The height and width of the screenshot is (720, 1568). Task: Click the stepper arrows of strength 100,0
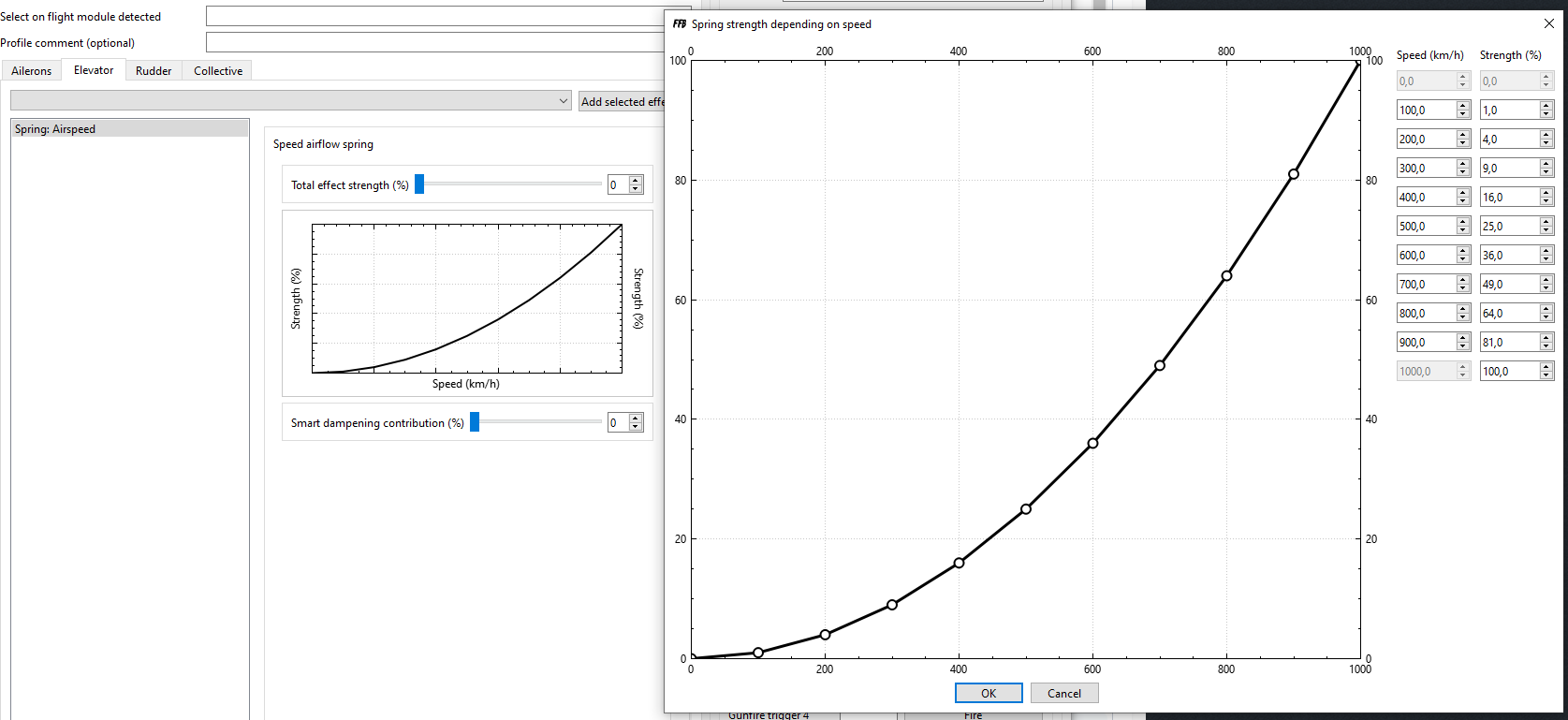1546,371
